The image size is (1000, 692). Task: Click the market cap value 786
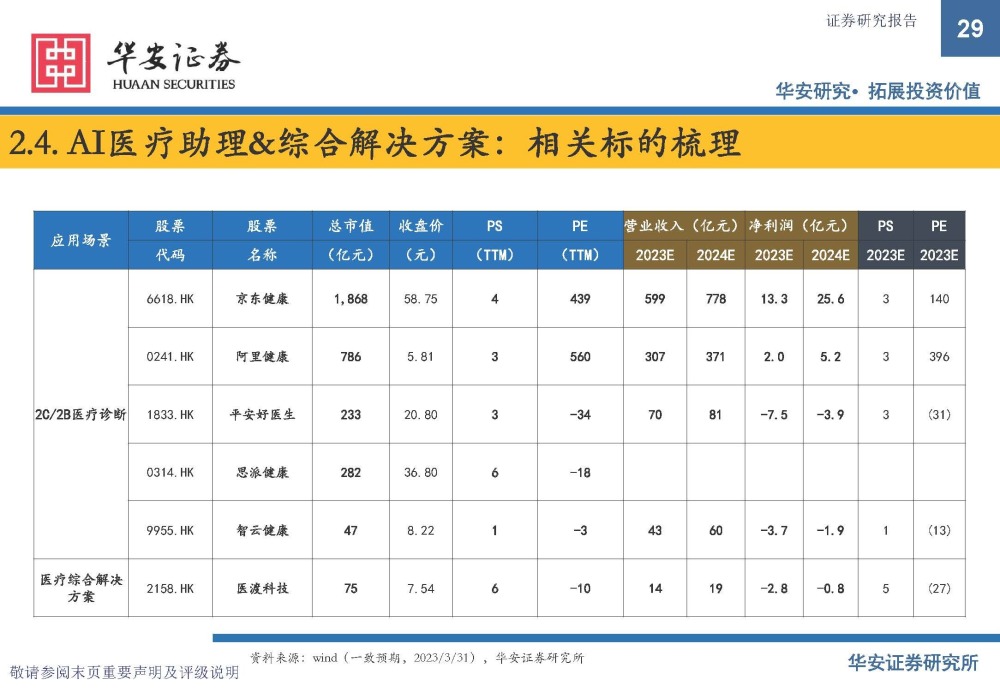351,357
